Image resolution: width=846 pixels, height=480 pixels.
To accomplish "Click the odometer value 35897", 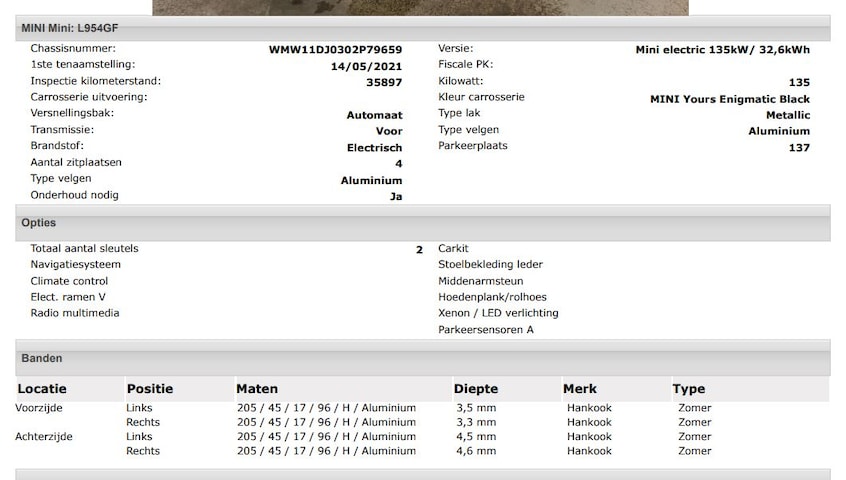I will click(384, 83).
